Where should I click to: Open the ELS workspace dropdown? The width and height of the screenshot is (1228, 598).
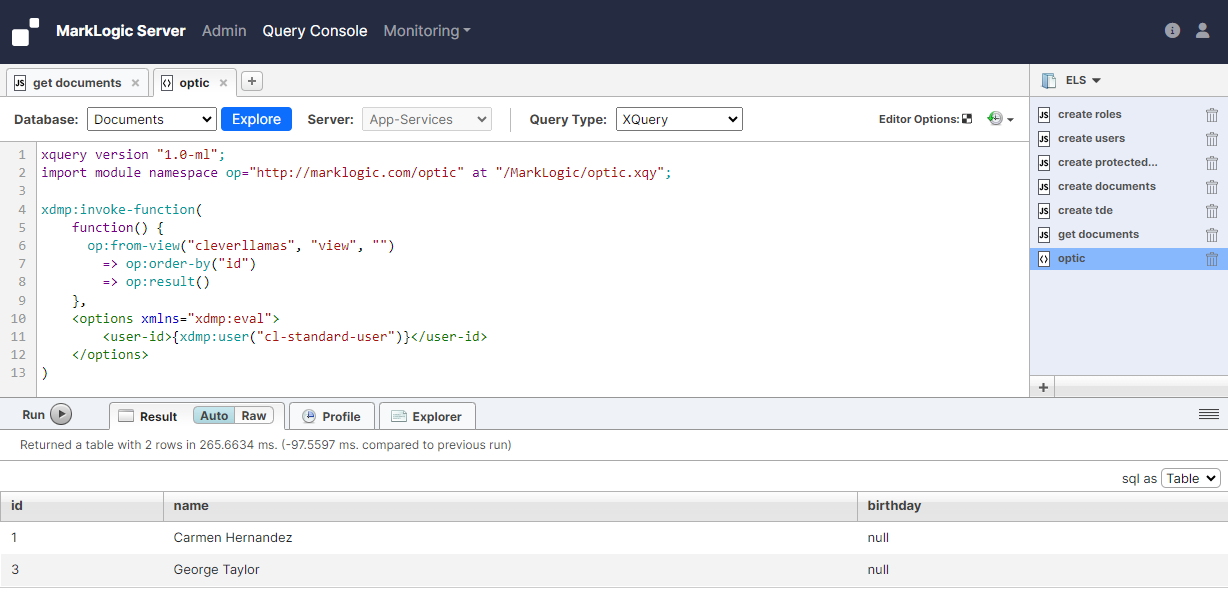(1083, 80)
